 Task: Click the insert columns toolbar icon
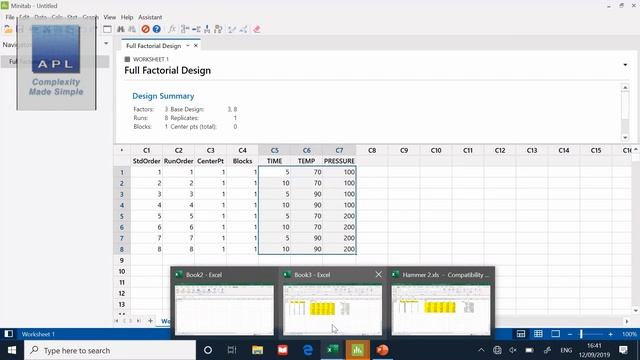pyautogui.click(x=207, y=29)
